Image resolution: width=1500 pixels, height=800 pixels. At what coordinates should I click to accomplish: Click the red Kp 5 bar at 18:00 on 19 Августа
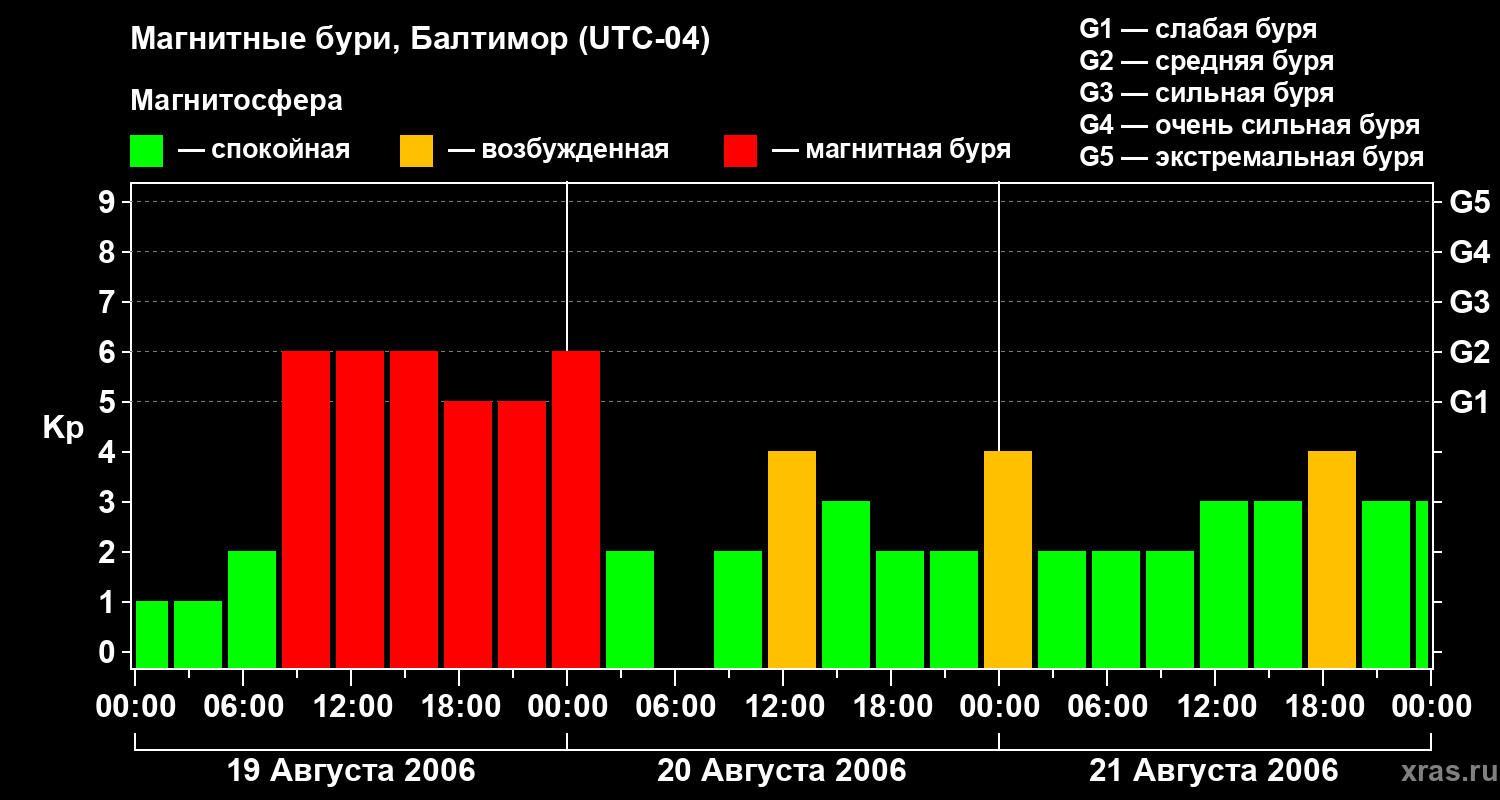click(x=468, y=535)
